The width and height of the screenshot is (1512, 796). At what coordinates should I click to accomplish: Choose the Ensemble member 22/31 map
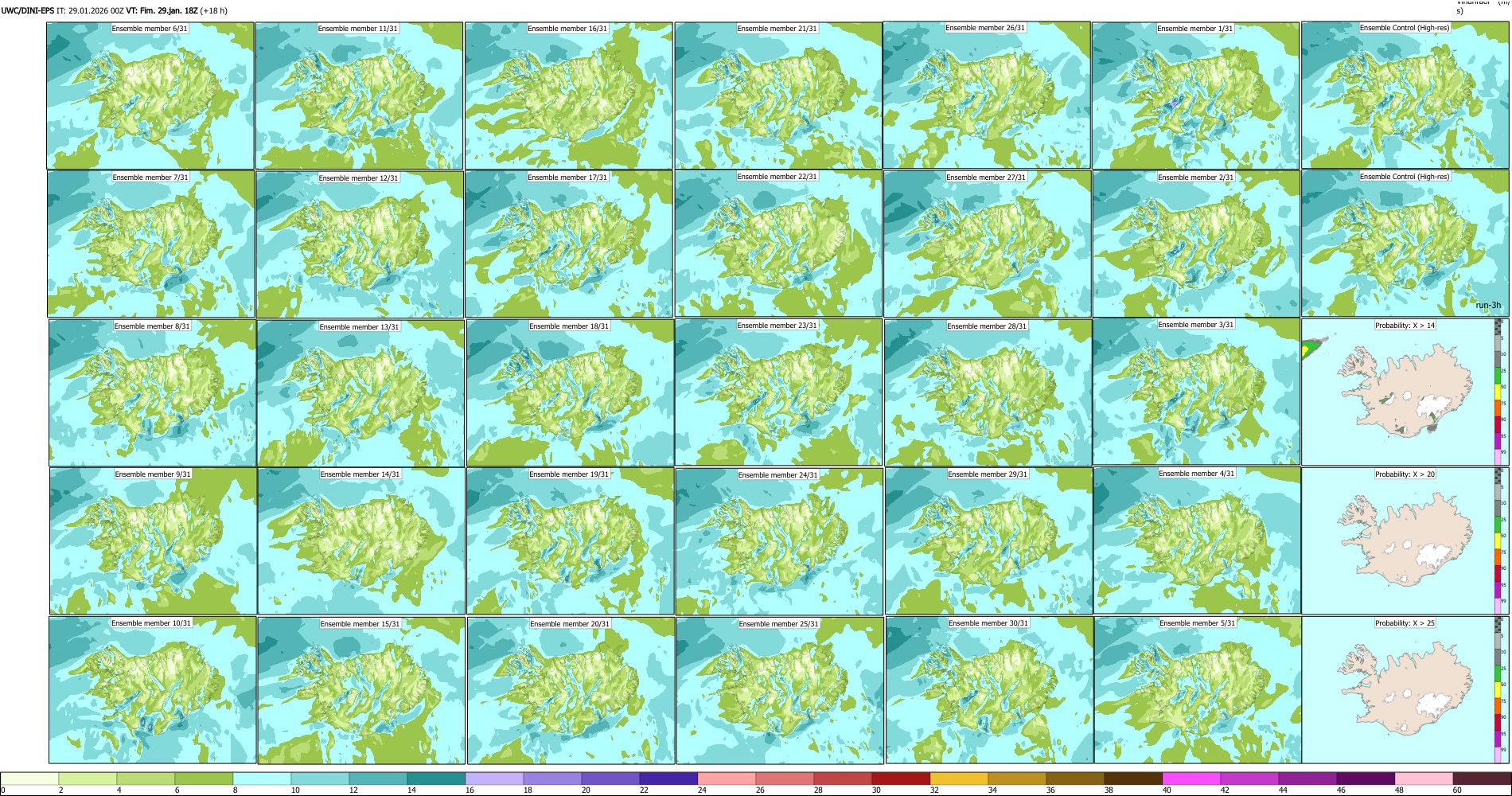click(x=778, y=244)
